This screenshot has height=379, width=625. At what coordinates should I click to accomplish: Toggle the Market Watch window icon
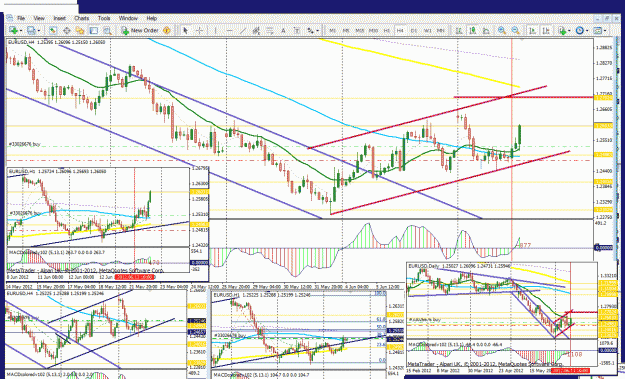tap(52, 30)
